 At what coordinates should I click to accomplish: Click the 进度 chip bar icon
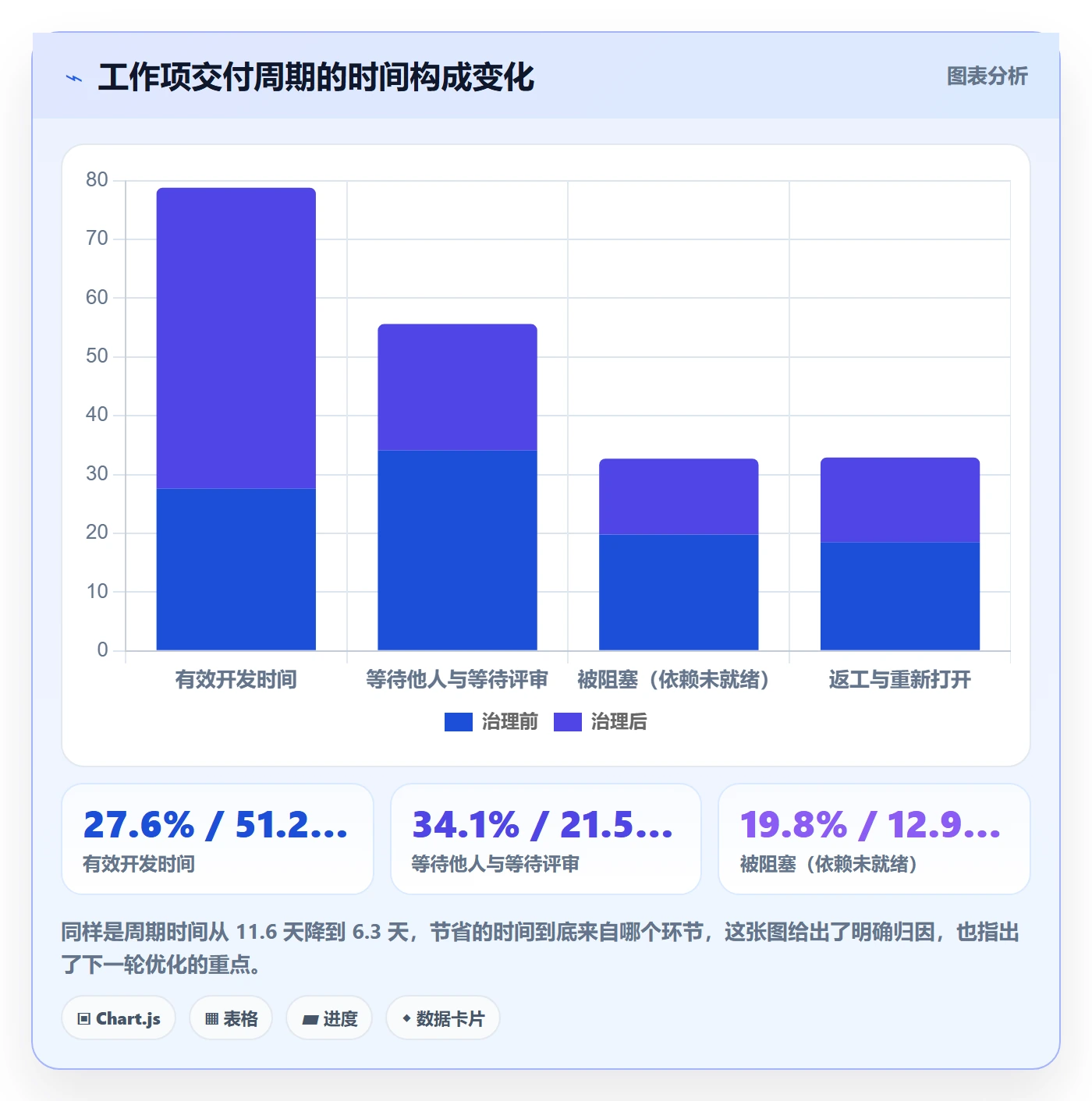coord(310,1020)
